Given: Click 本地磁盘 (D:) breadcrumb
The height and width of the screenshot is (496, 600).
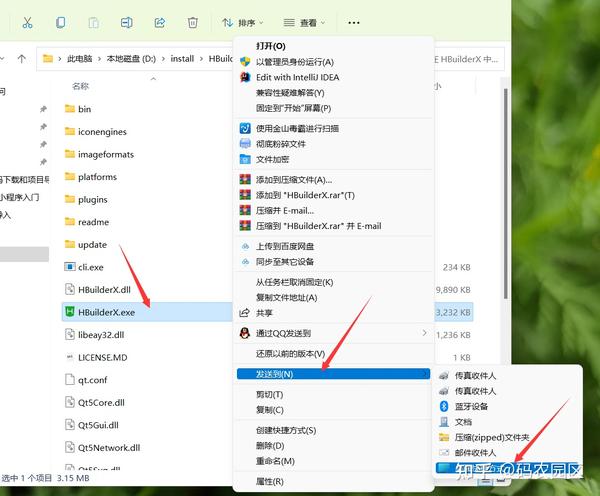Looking at the screenshot, I should (x=131, y=59).
